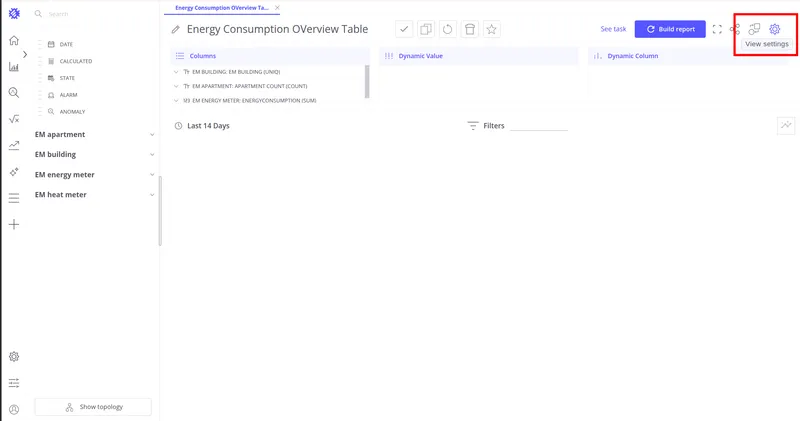
Task: Open the sparkles AI icon in sidebar
Action: click(x=14, y=171)
